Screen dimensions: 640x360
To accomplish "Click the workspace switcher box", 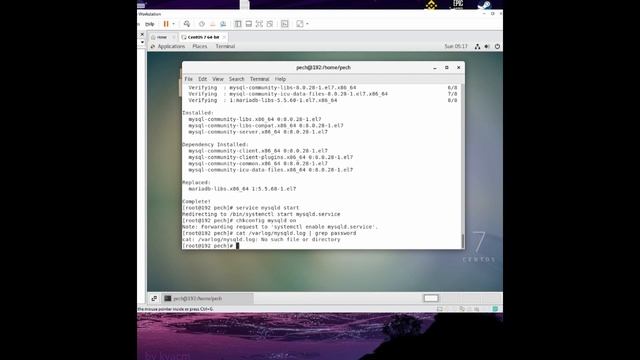I will [431, 298].
